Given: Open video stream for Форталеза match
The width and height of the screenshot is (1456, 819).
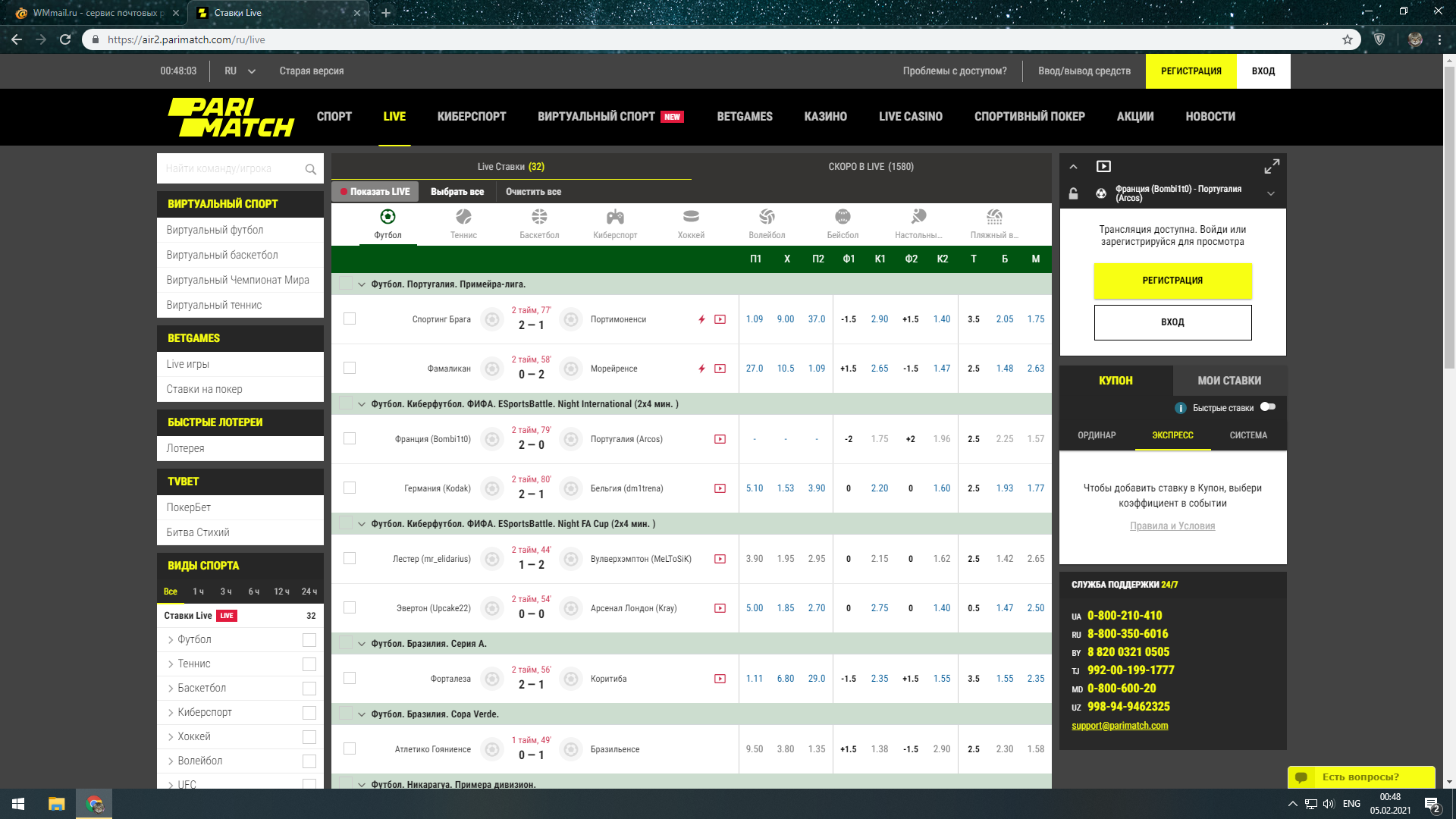Looking at the screenshot, I should (x=720, y=679).
